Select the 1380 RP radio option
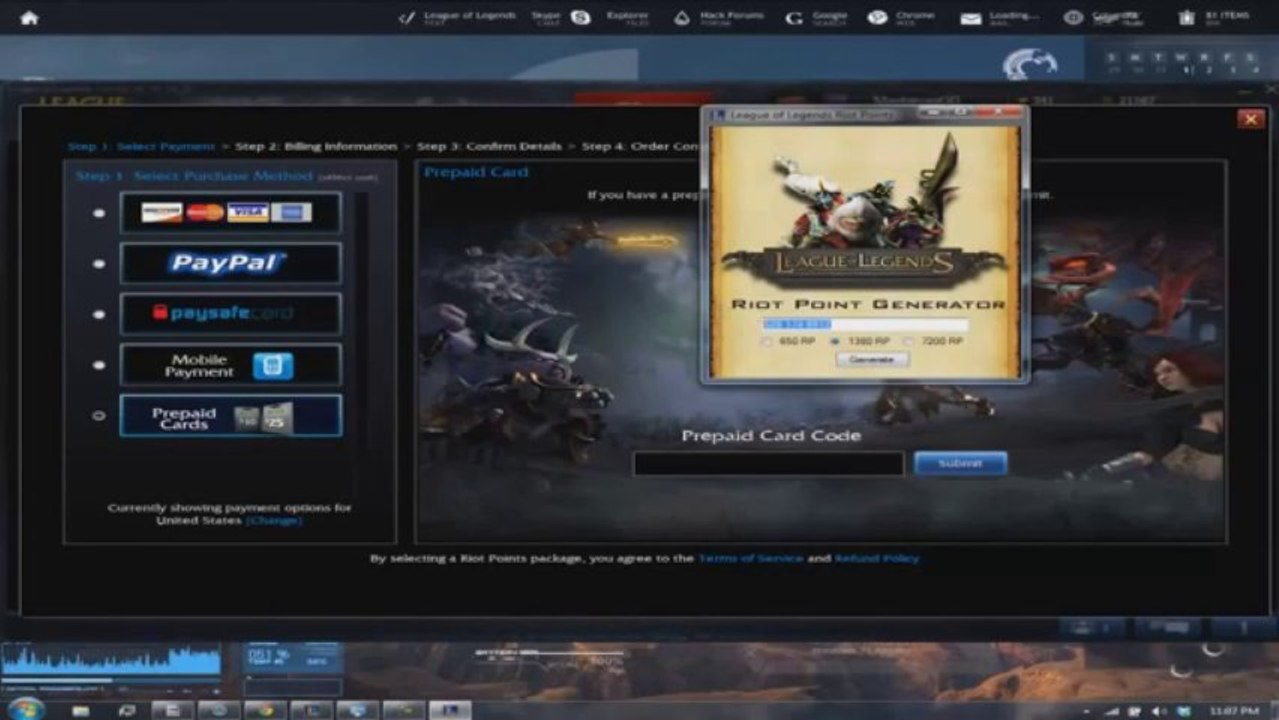The height and width of the screenshot is (720, 1279). pyautogui.click(x=835, y=342)
